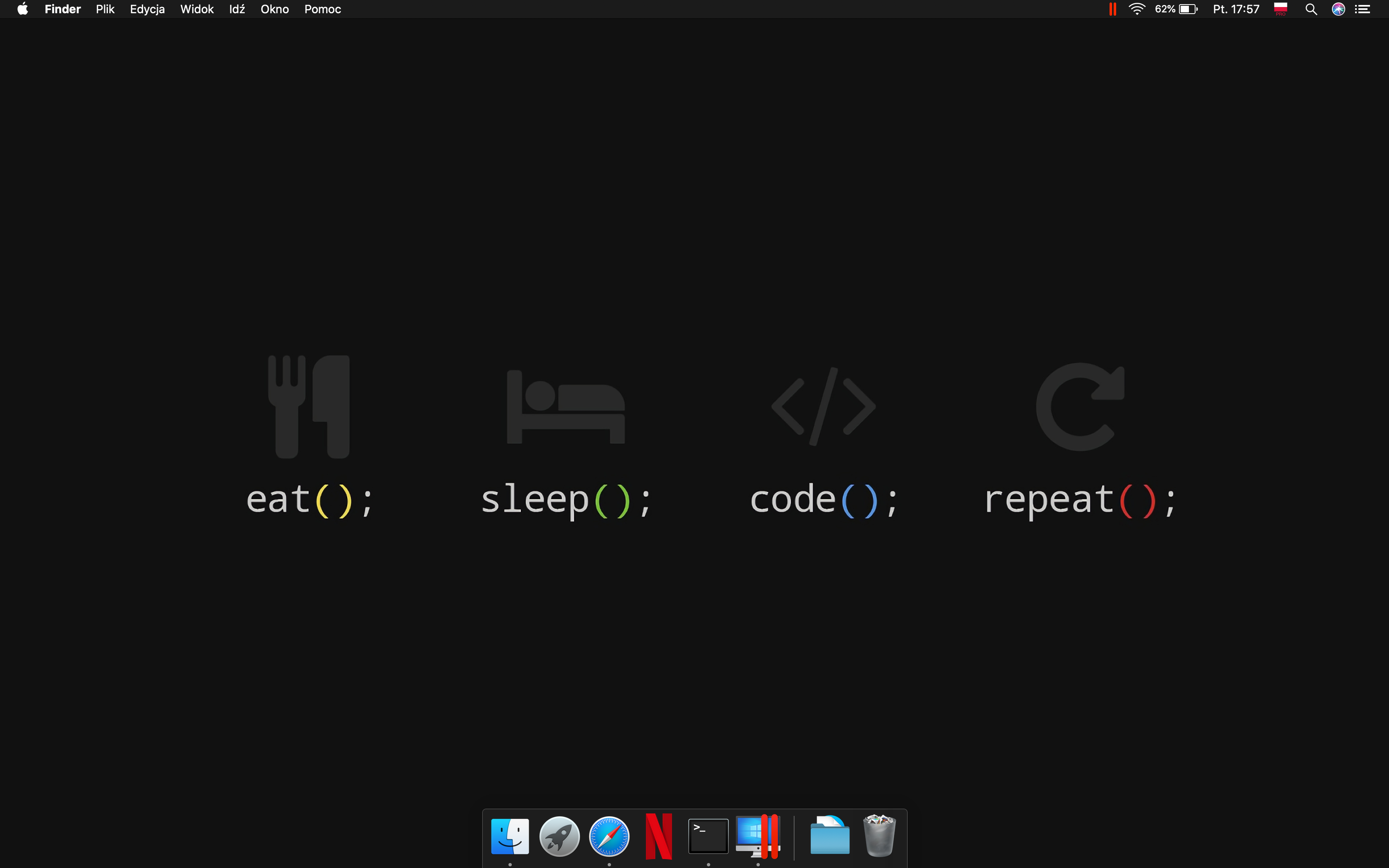
Task: Open the Apple menu
Action: (22, 9)
